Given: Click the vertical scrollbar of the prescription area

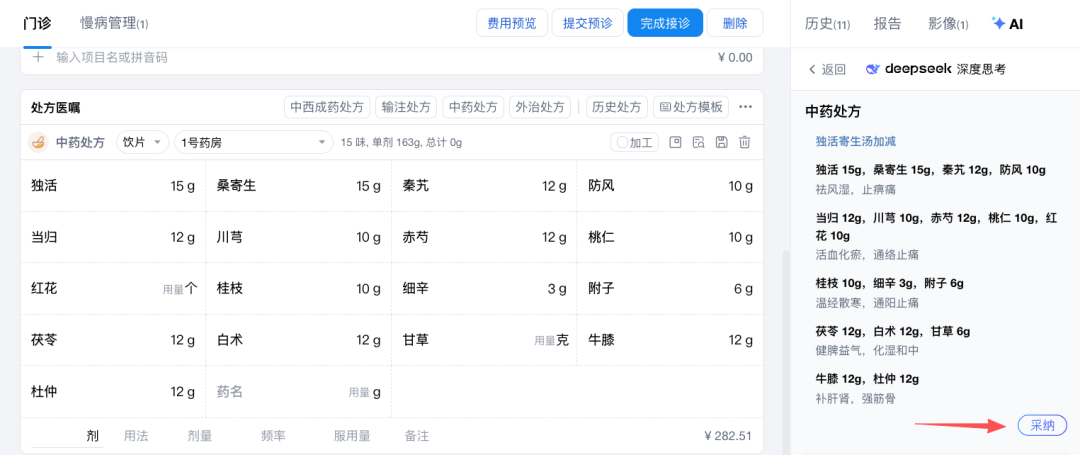Looking at the screenshot, I should coord(784,351).
